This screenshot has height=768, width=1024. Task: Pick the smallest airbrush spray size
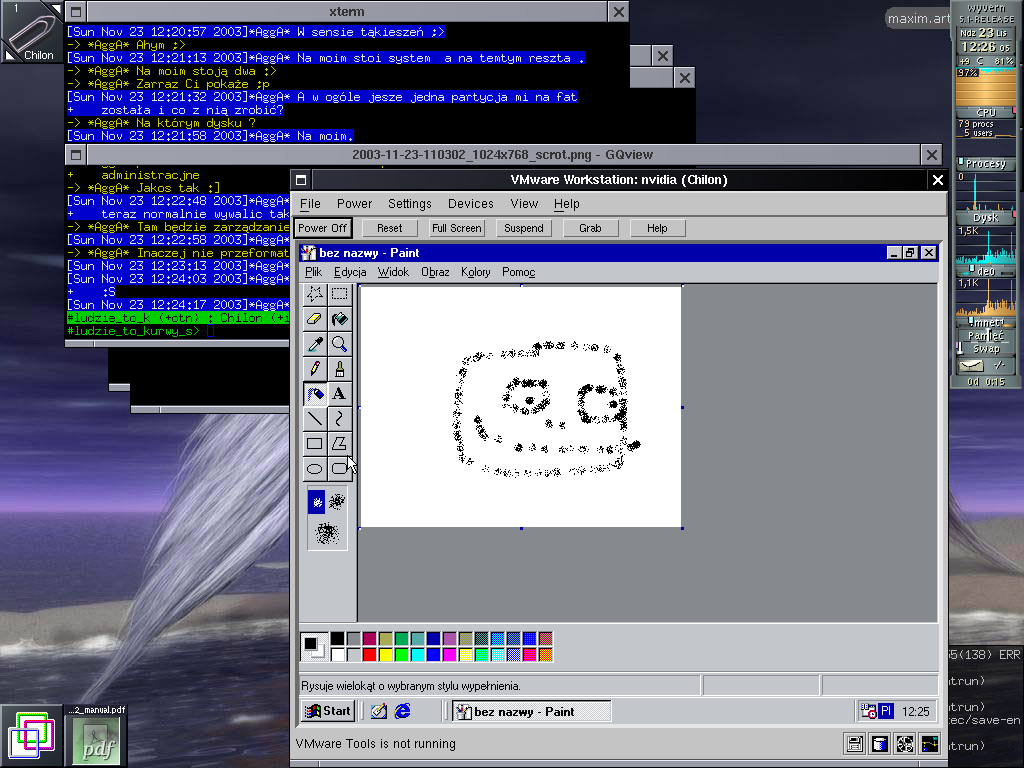317,502
